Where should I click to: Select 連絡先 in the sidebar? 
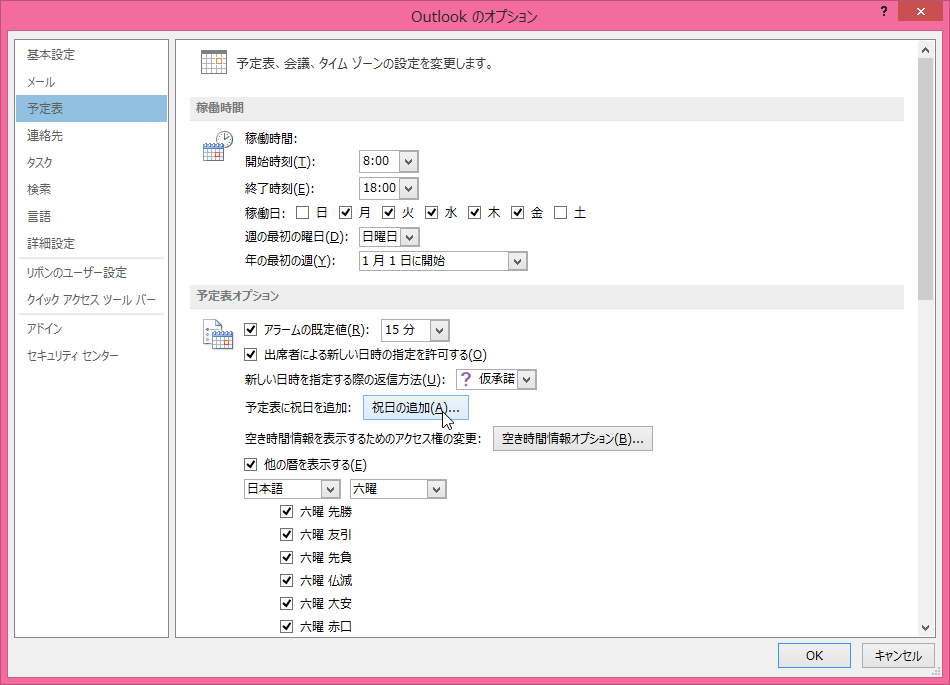point(91,136)
